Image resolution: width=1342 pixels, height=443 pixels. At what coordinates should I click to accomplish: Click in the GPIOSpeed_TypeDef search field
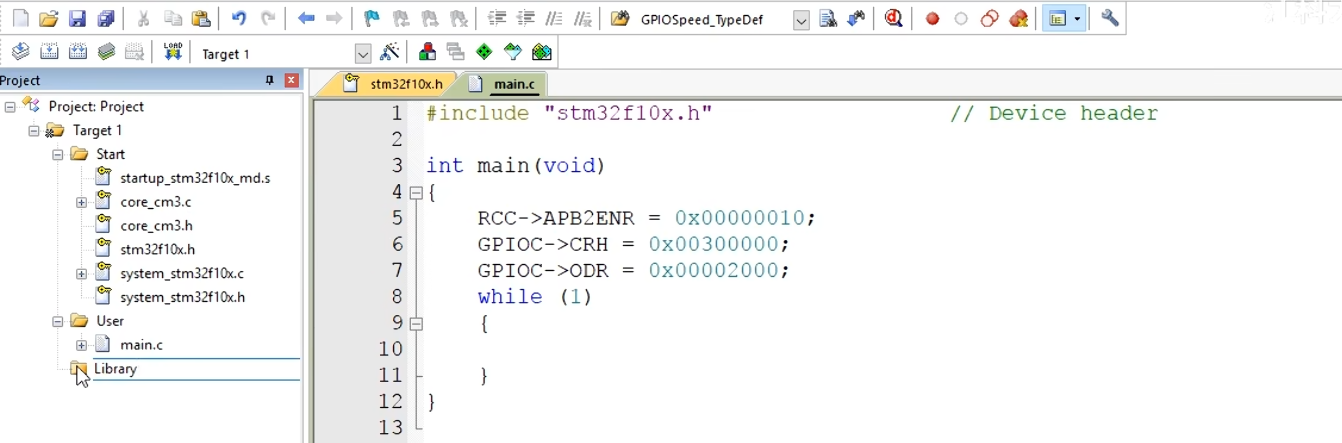pyautogui.click(x=712, y=19)
